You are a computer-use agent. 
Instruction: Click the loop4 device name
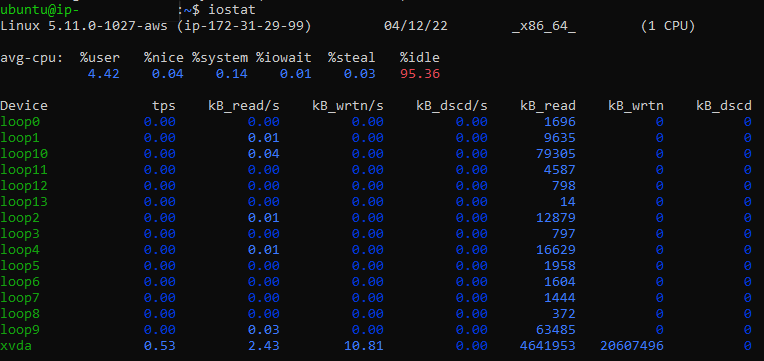click(x=20, y=250)
